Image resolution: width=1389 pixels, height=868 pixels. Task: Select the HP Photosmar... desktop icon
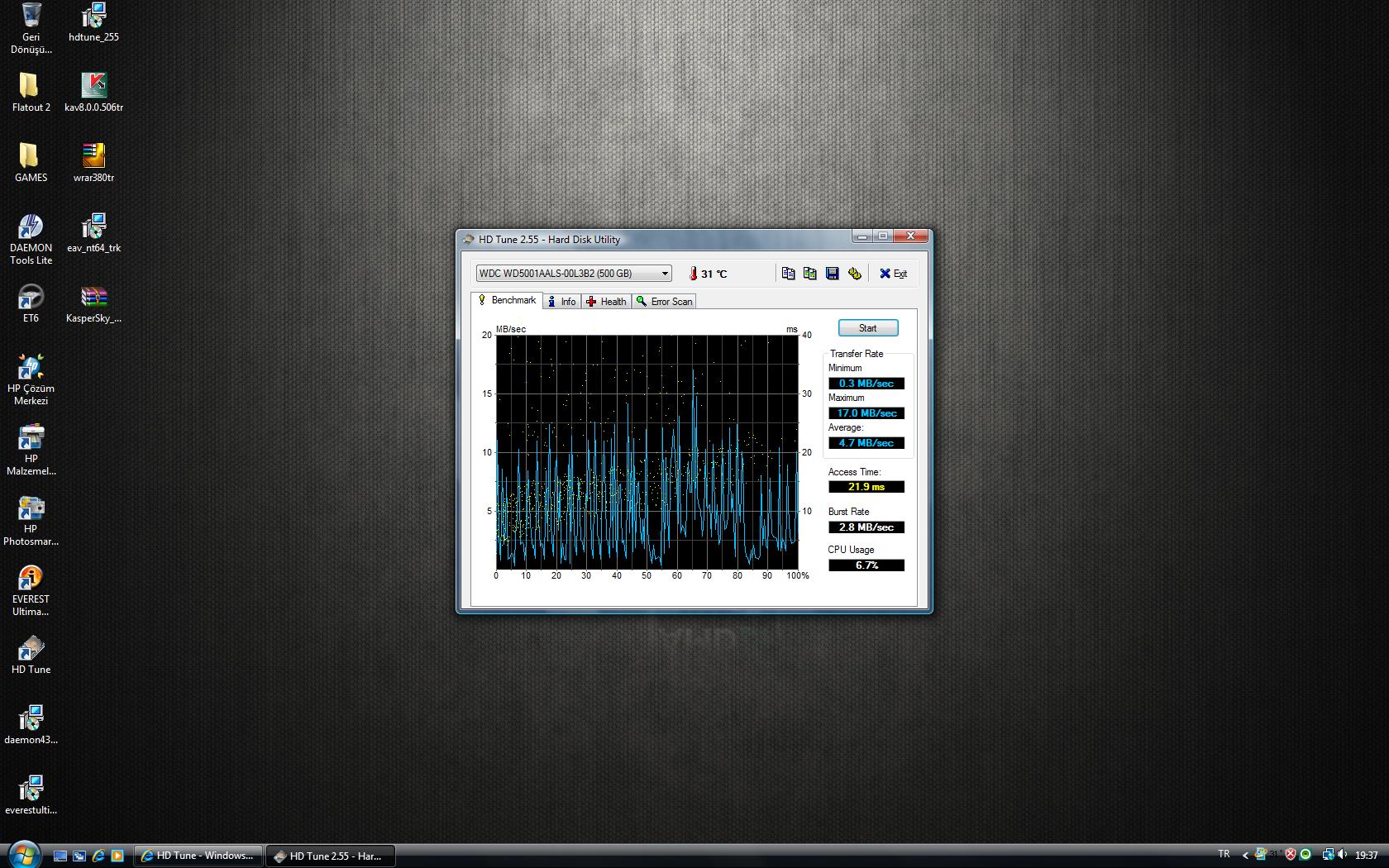coord(31,521)
